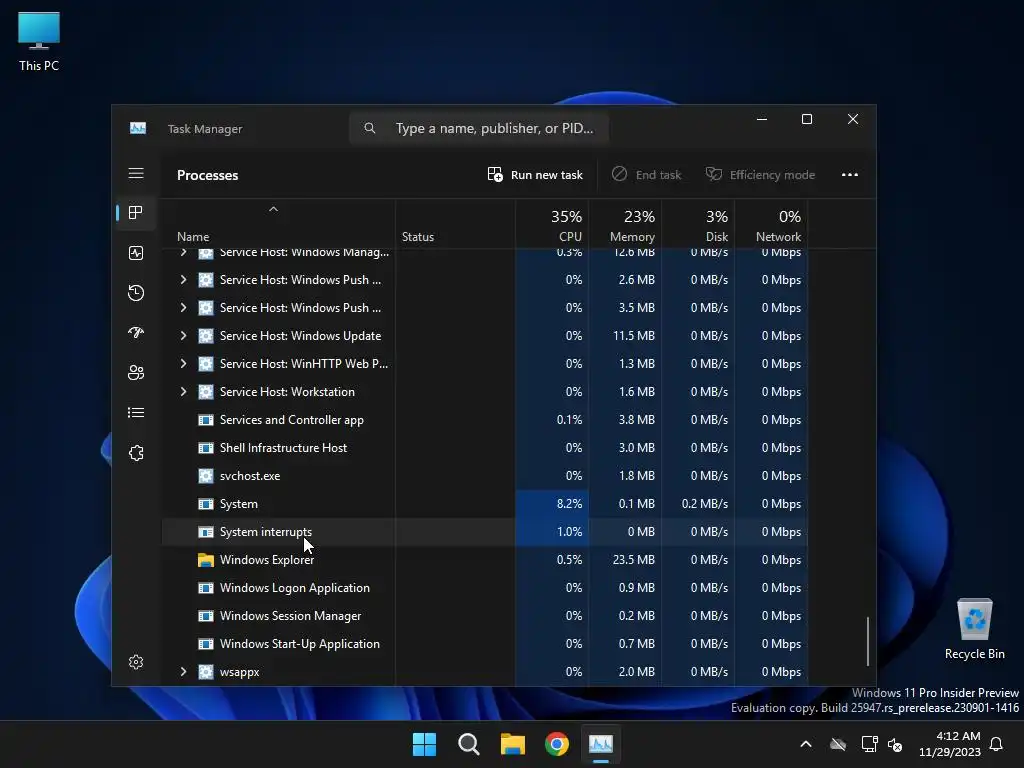This screenshot has width=1024, height=768.
Task: Launch Google Chrome from the taskbar
Action: click(557, 744)
